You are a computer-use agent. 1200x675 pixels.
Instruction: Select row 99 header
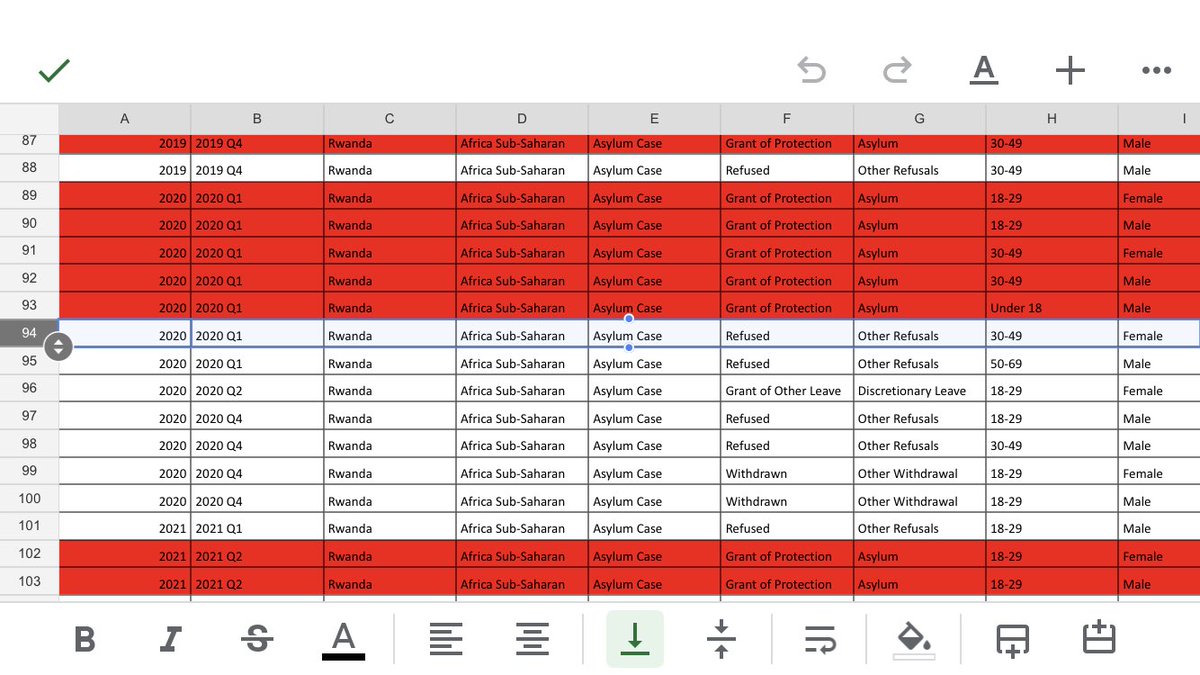(29, 471)
